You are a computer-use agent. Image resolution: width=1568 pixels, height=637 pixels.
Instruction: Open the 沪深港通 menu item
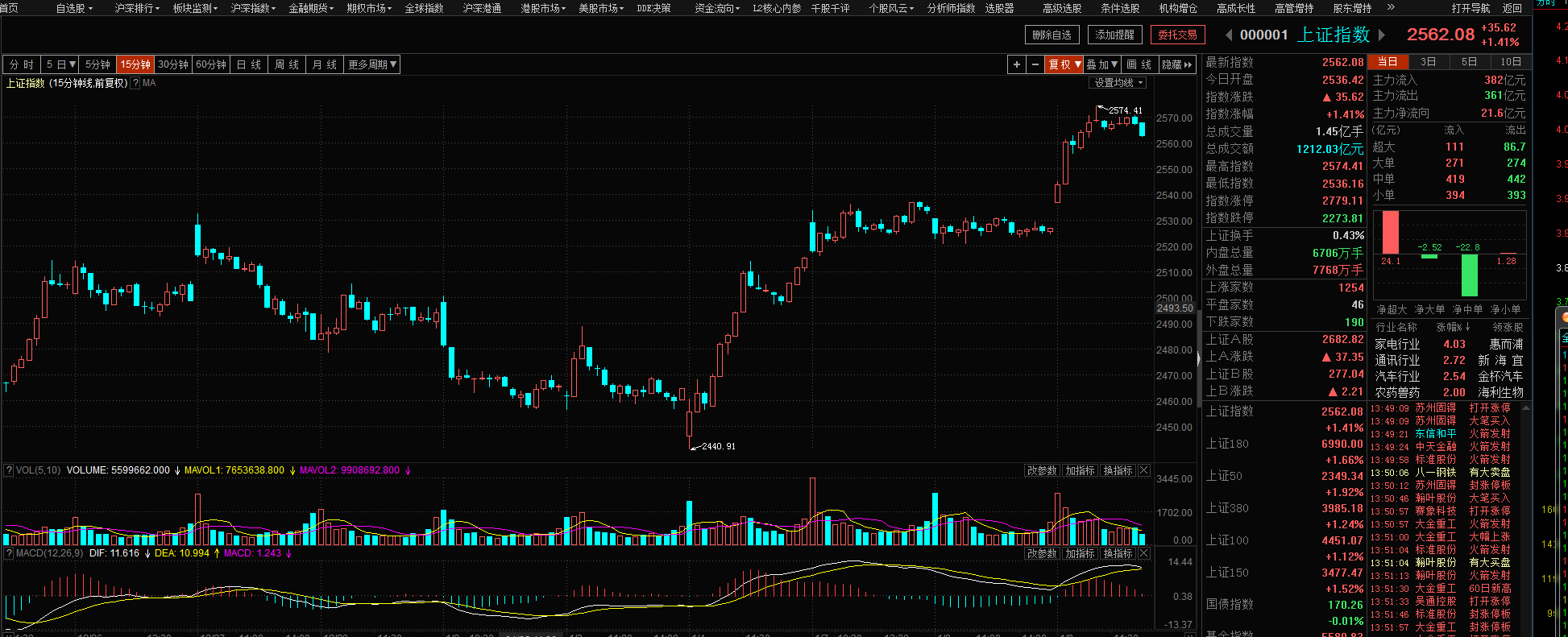click(x=482, y=8)
